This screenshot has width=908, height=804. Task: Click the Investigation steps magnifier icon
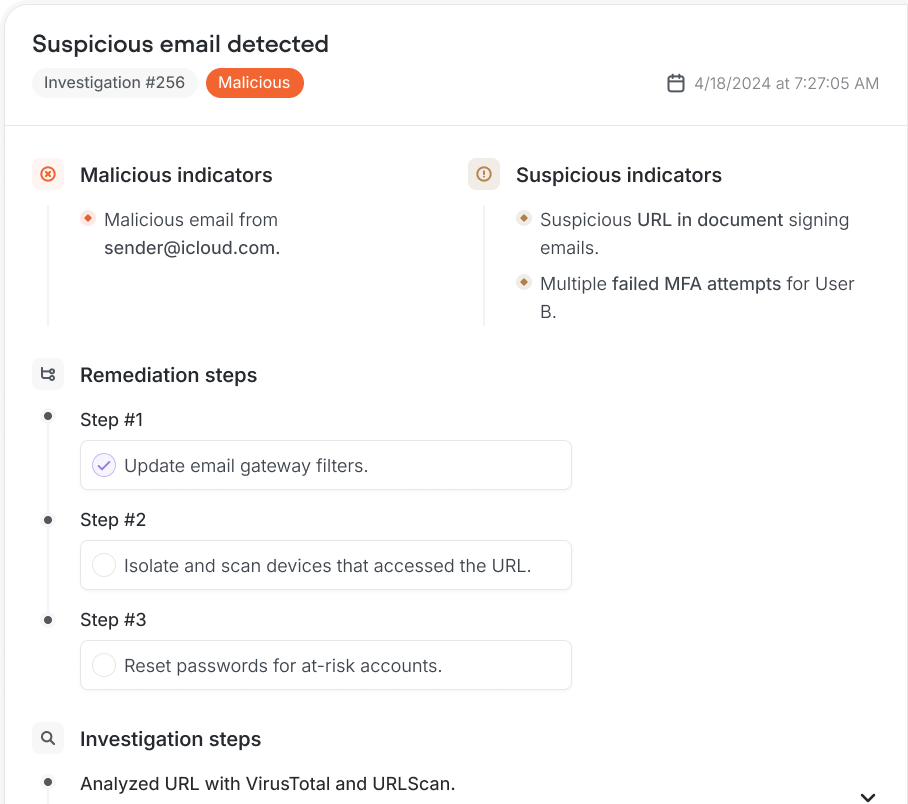(48, 738)
